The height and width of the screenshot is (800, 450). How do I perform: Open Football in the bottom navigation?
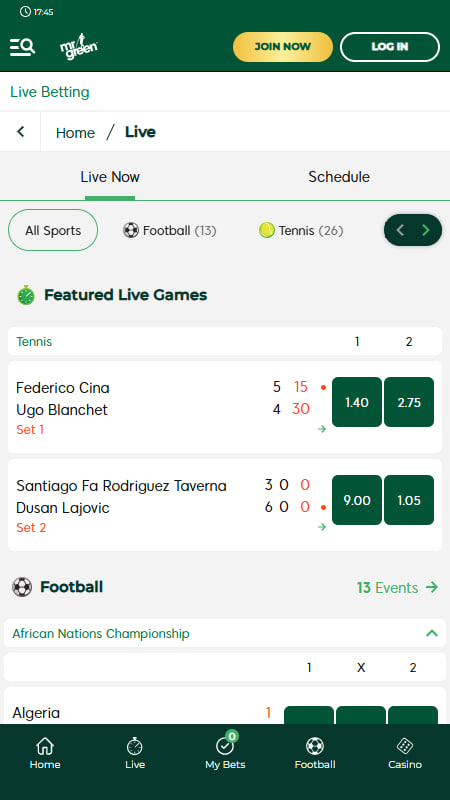pos(315,754)
